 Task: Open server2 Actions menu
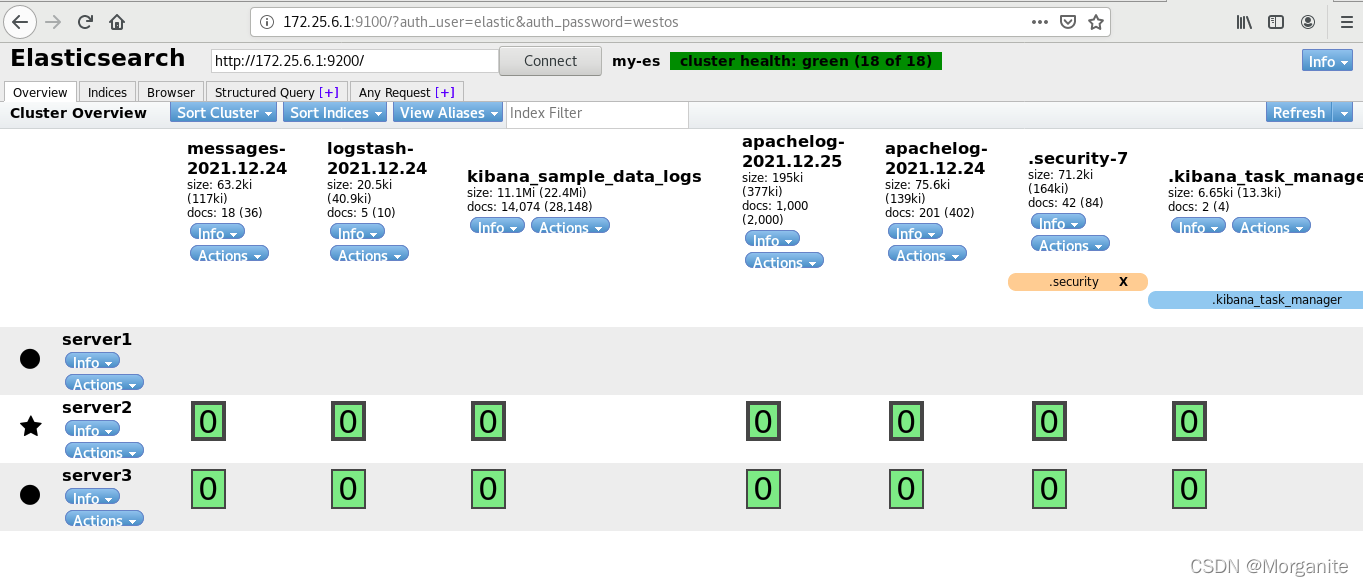pos(104,452)
